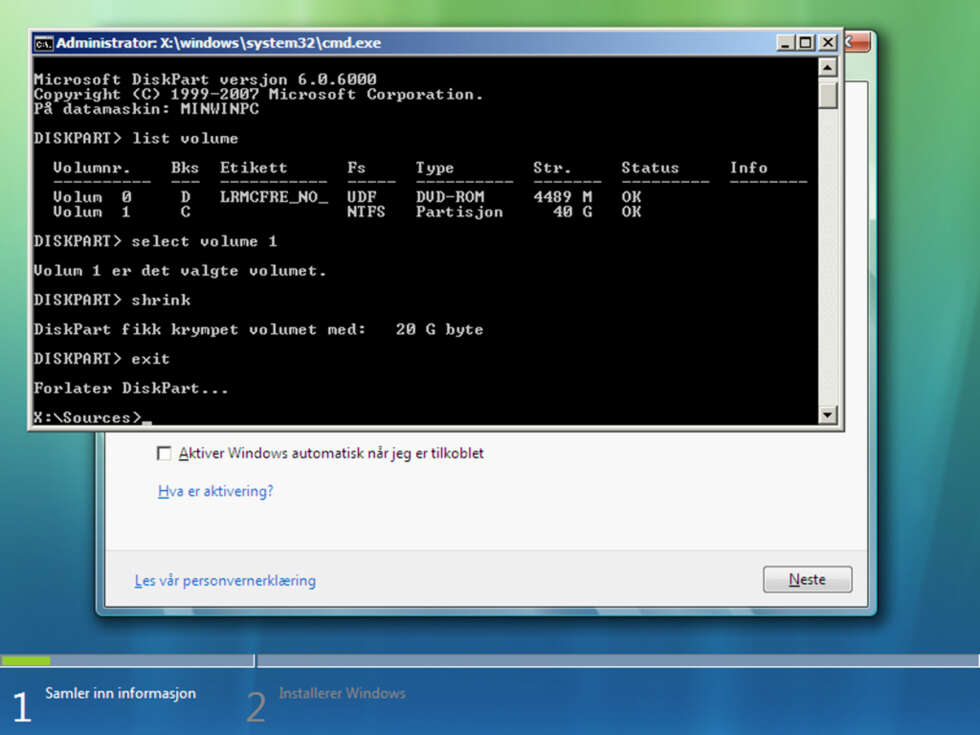Click 'Volum 1 er det valgte volumet.' text

(180, 271)
